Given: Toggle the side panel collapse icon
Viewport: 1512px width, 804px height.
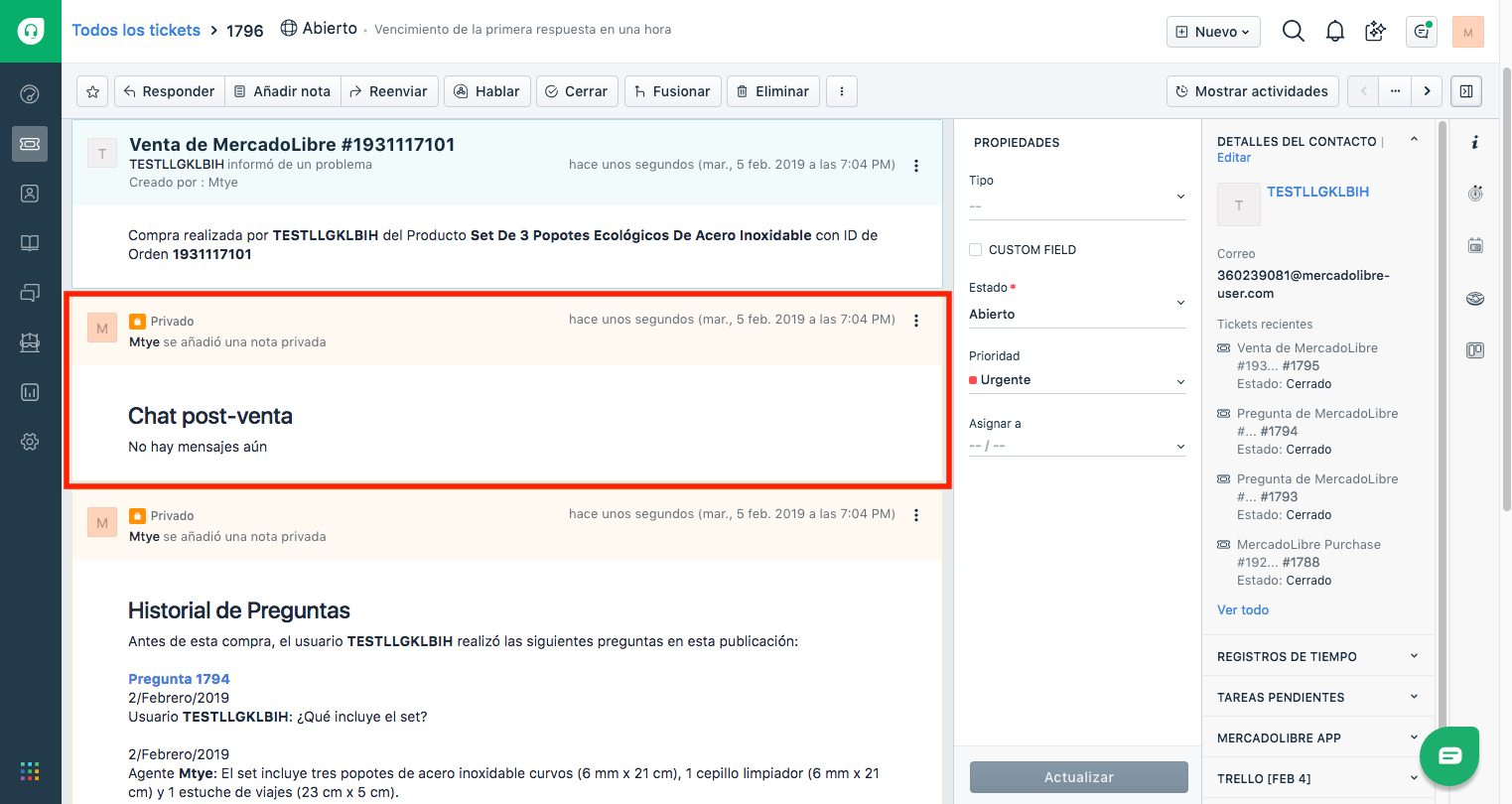Looking at the screenshot, I should click(x=1466, y=91).
